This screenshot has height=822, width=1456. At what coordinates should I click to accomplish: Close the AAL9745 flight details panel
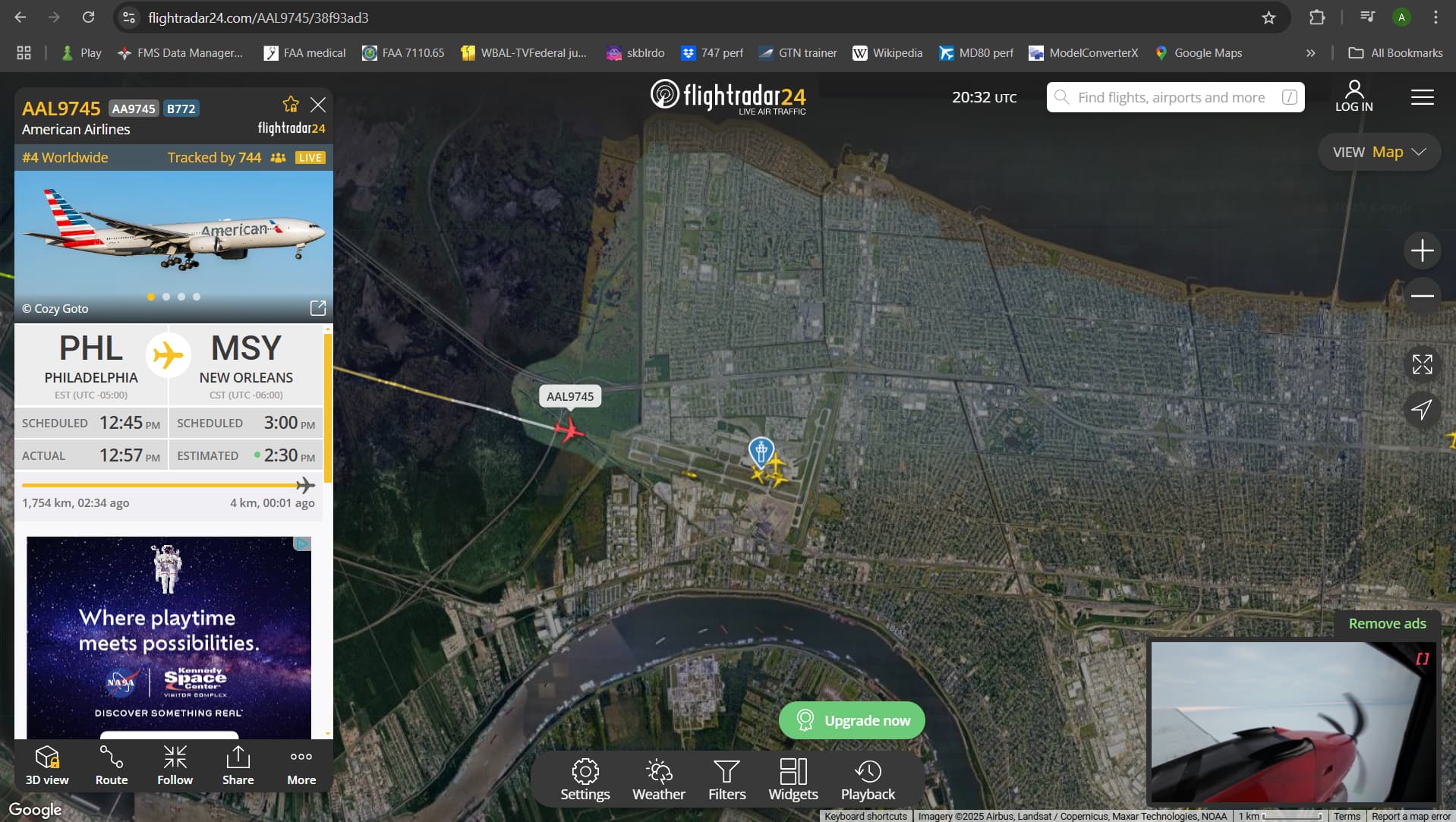318,105
